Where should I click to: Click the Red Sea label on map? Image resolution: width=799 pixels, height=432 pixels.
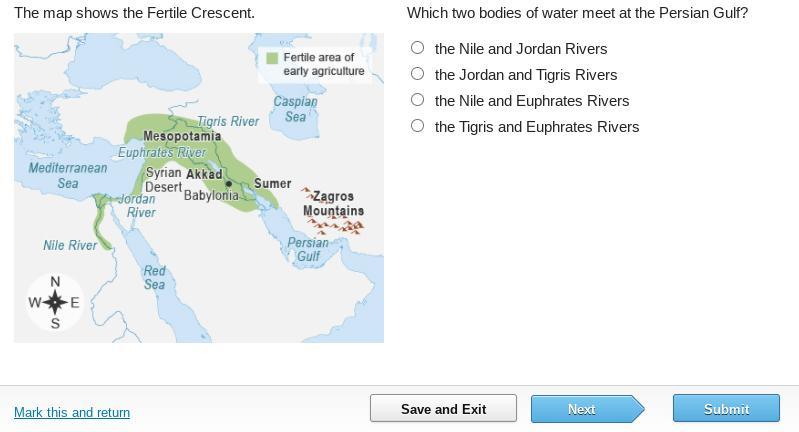[x=154, y=277]
